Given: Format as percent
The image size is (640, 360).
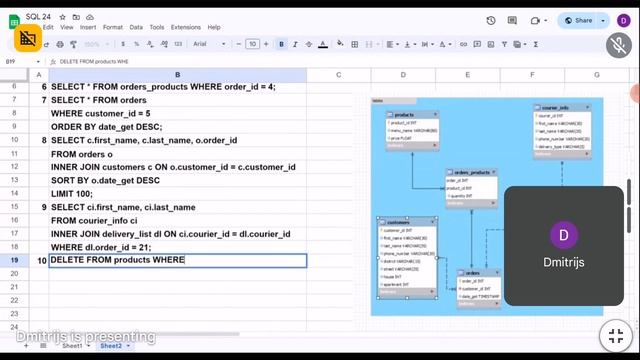Looking at the screenshot, I should point(136,44).
